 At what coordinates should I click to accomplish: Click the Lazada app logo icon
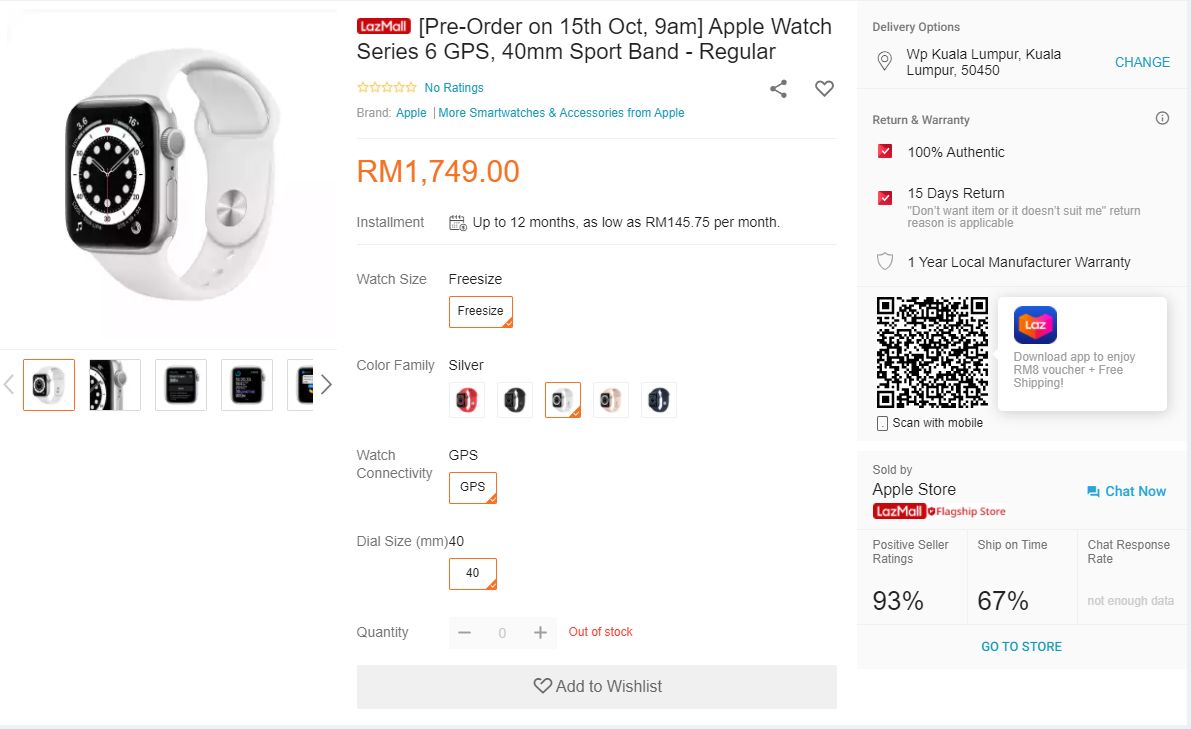click(1035, 325)
